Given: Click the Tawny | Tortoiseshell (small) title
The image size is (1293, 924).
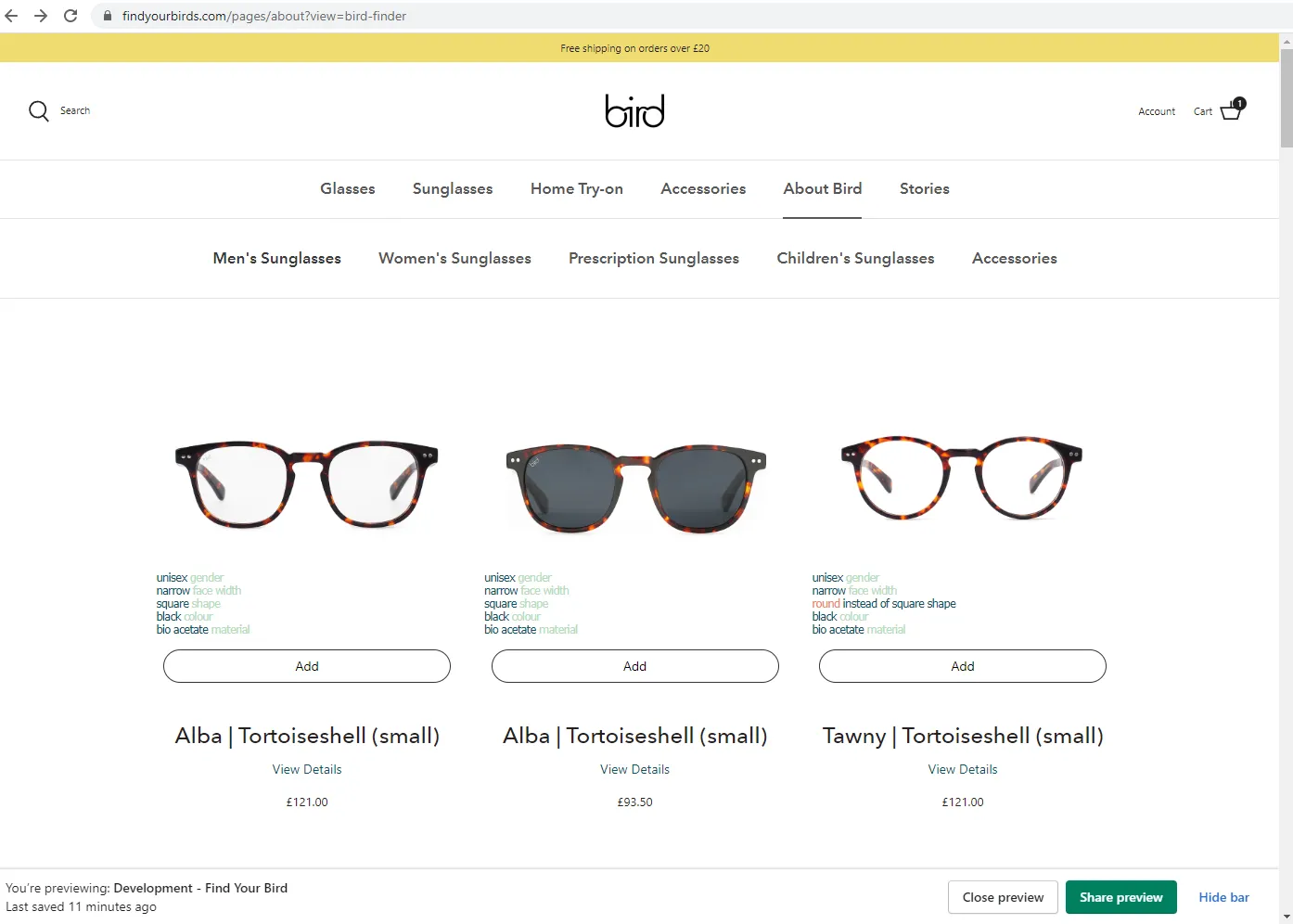Looking at the screenshot, I should [963, 736].
